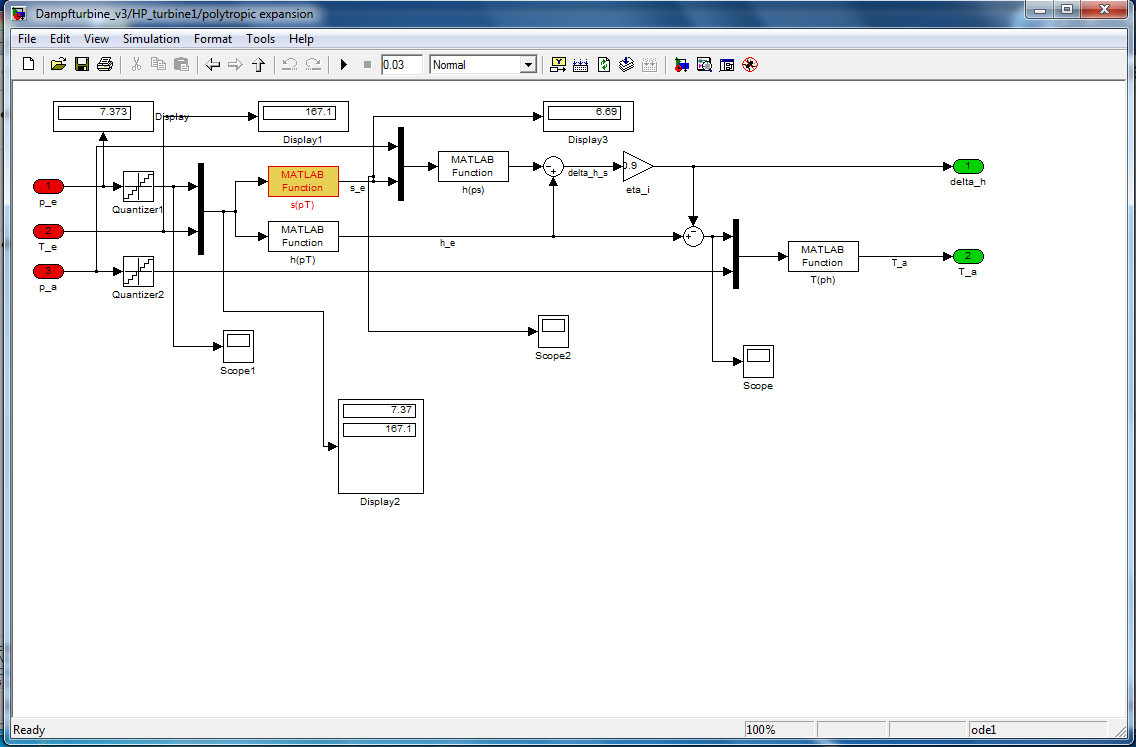Viewport: 1136px width, 747px height.
Task: Open the Format menu
Action: [213, 39]
